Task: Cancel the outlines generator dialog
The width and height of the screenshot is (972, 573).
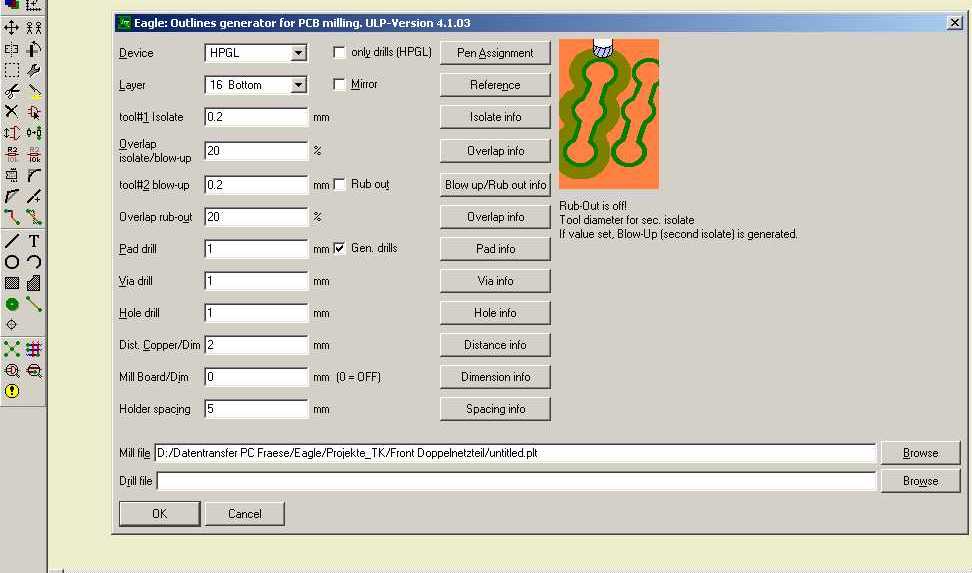Action: click(x=244, y=513)
